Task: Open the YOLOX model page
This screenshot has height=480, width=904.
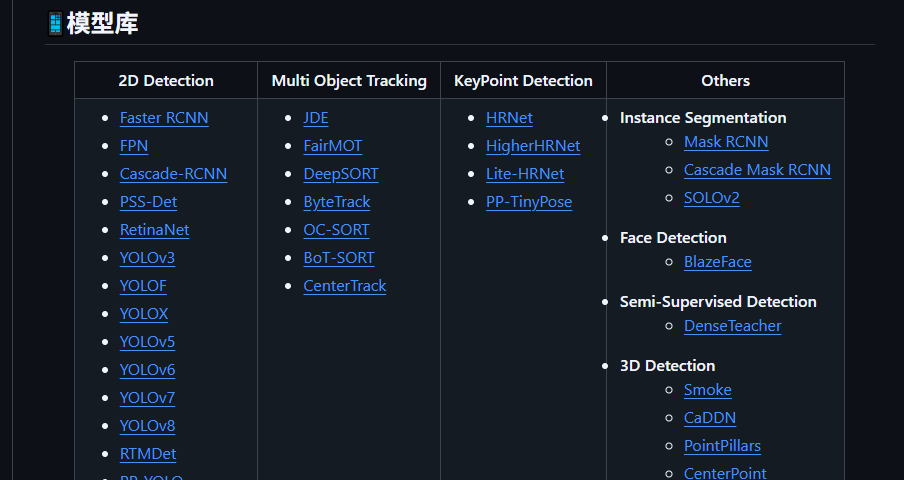Action: click(x=144, y=314)
